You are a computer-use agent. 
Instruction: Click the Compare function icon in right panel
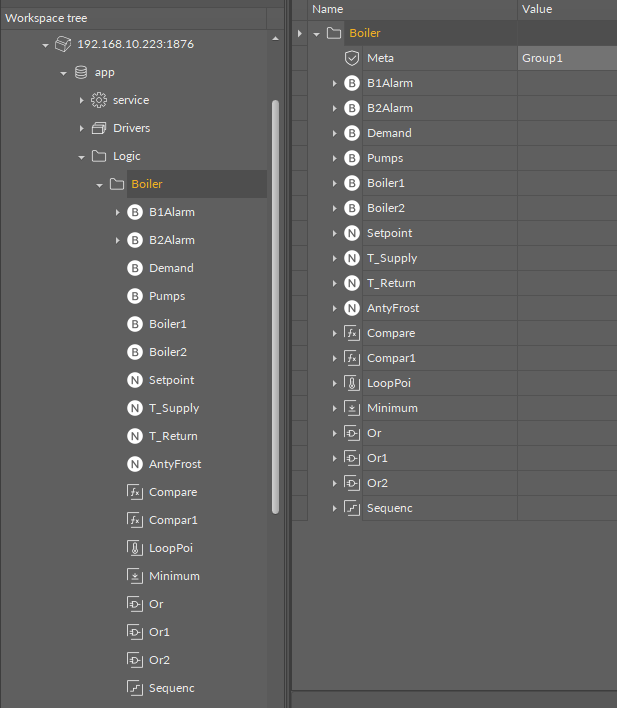(x=351, y=333)
